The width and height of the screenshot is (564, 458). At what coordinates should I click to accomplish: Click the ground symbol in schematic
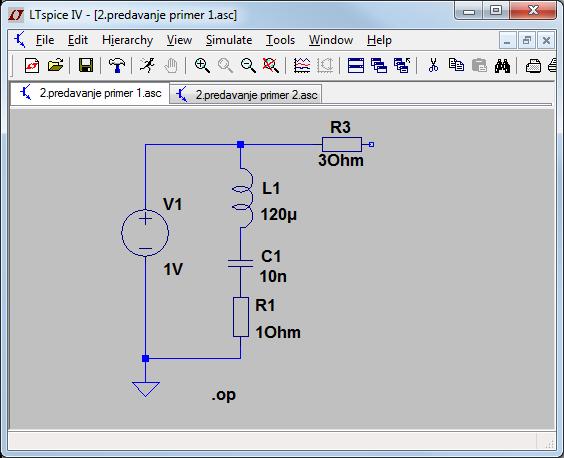point(145,389)
